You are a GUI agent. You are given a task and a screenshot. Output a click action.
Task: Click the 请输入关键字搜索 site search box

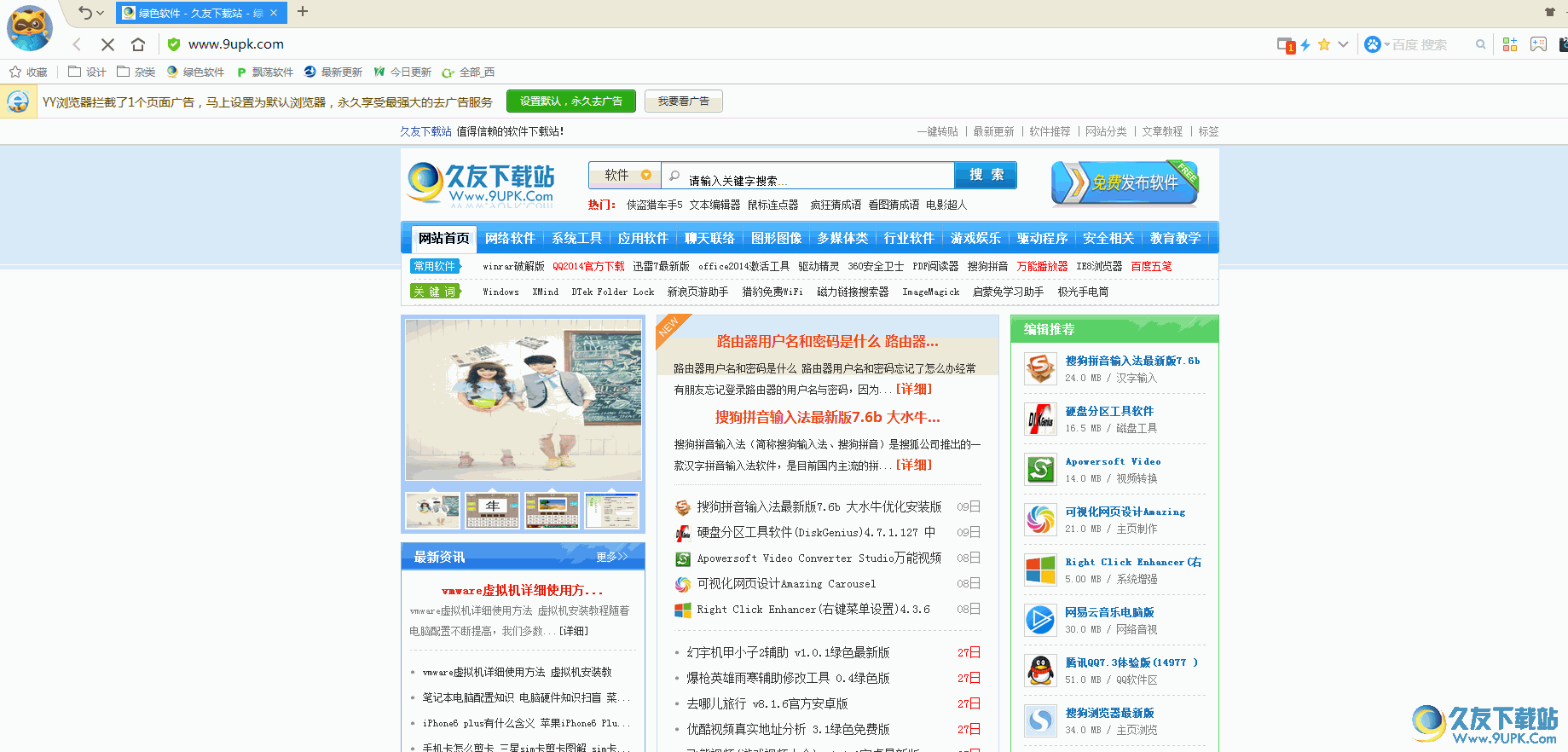[x=807, y=176]
